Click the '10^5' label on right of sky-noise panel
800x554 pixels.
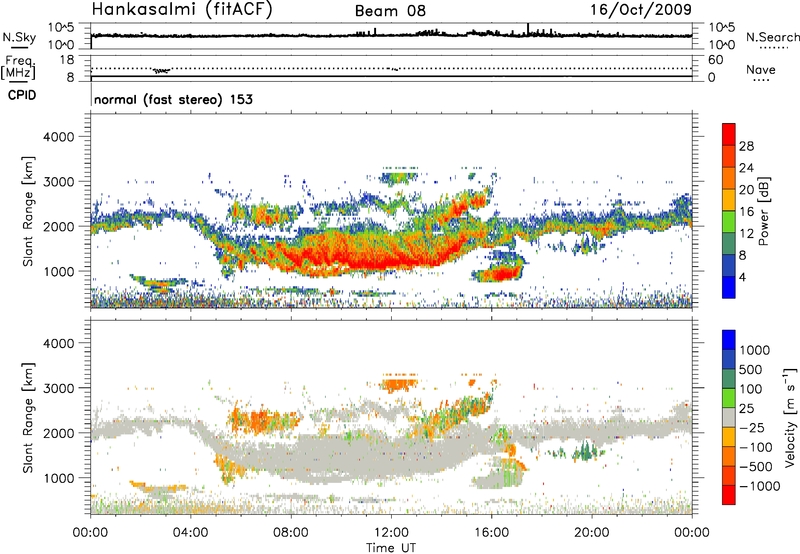tap(722, 27)
